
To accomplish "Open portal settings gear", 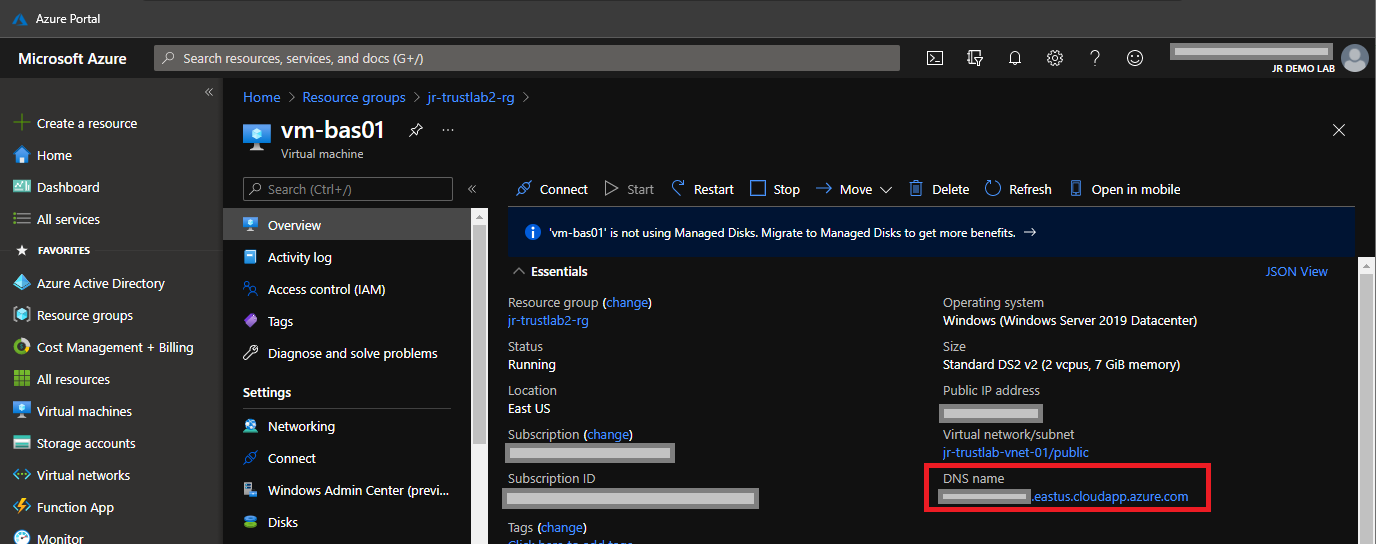I will tap(1055, 58).
